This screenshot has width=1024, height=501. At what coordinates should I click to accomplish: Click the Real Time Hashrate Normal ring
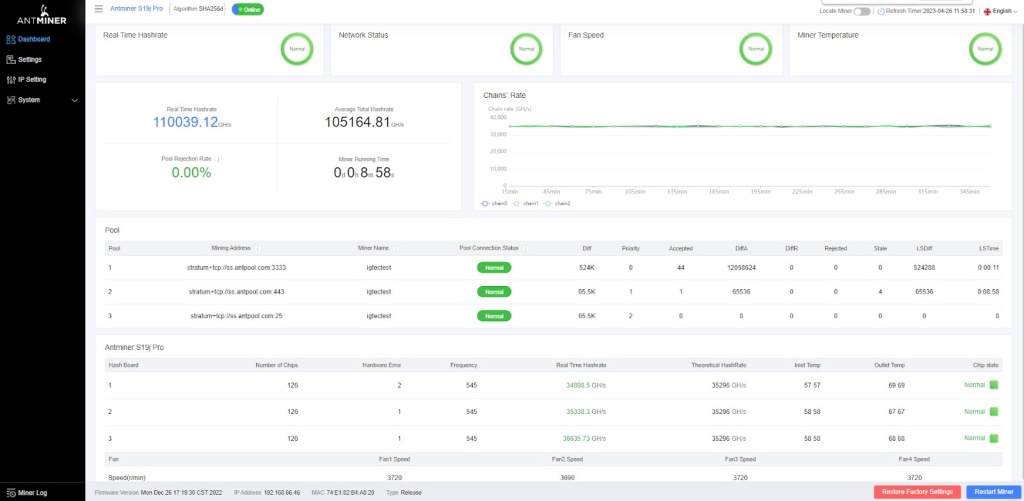click(x=297, y=49)
